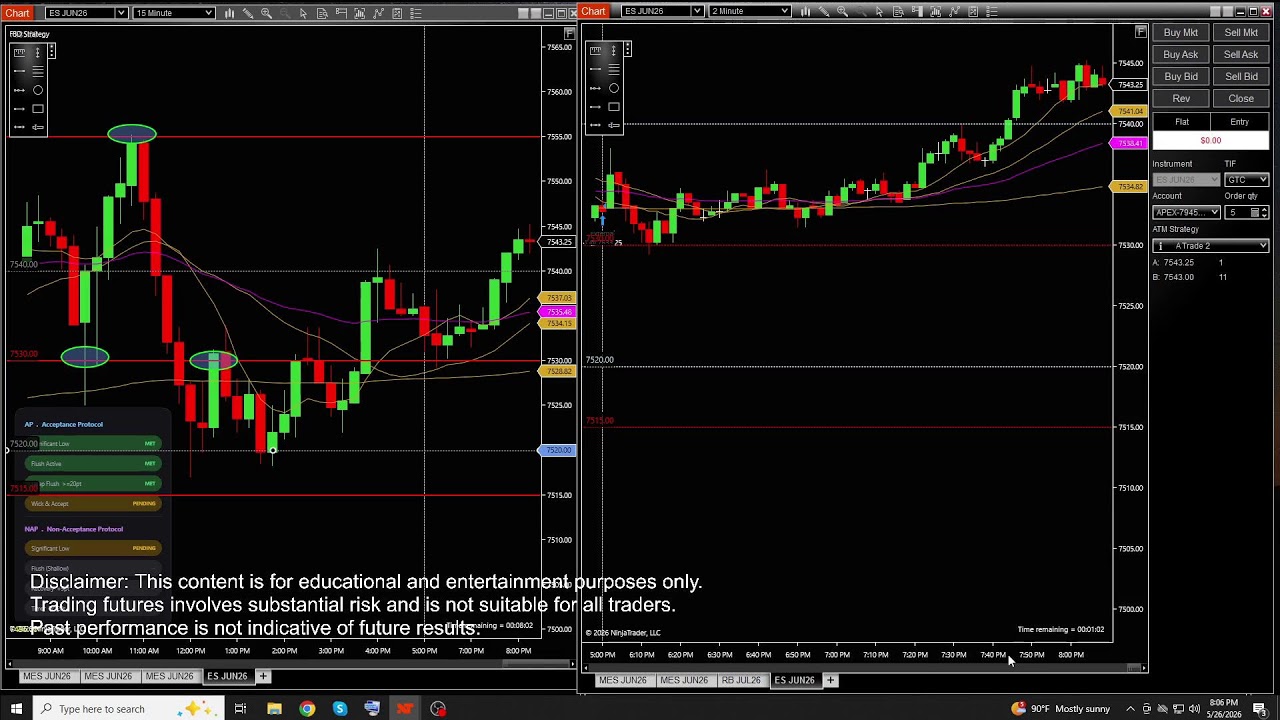1280x720 pixels.
Task: Switch to ES JUN26 tab in right chart
Action: [794, 680]
